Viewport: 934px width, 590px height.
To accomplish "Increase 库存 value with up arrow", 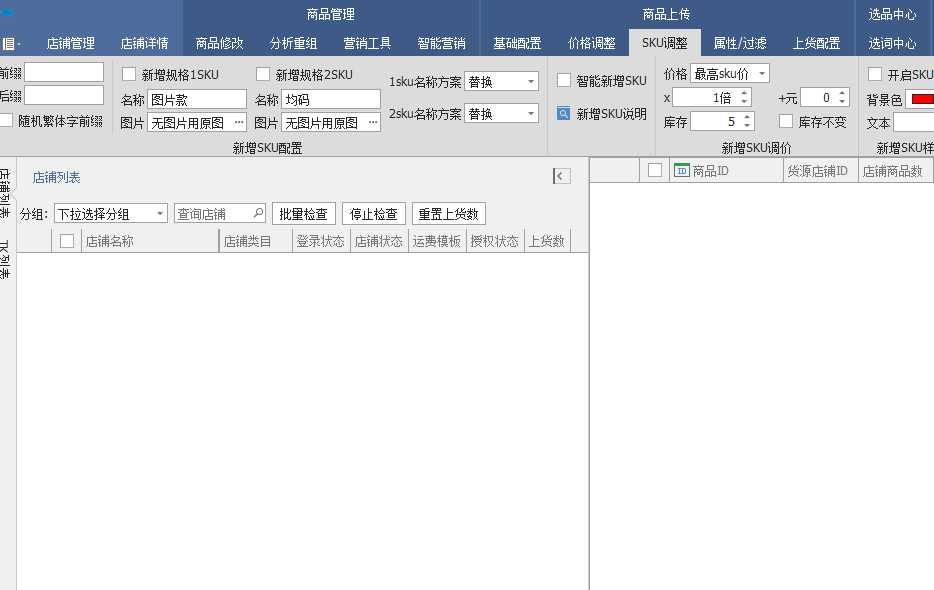I will coord(746,115).
